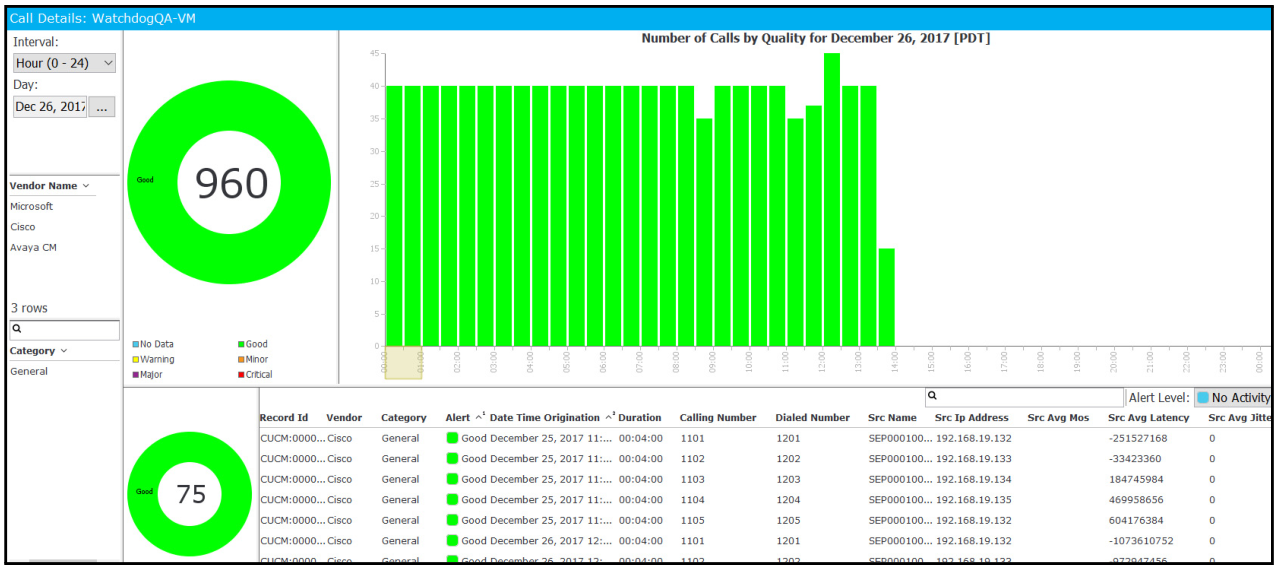
Task: Click the Good alert icon in 1102 row
Action: pos(452,459)
